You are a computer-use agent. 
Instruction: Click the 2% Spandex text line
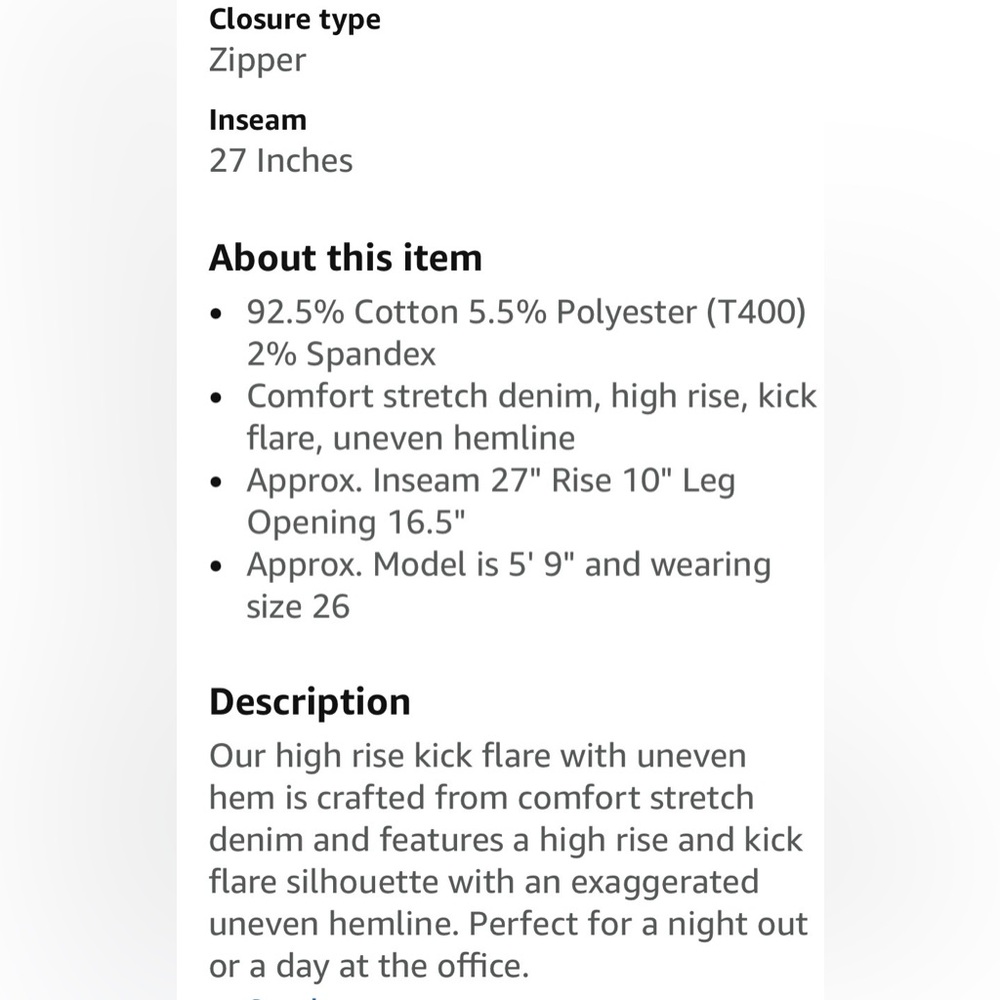341,354
